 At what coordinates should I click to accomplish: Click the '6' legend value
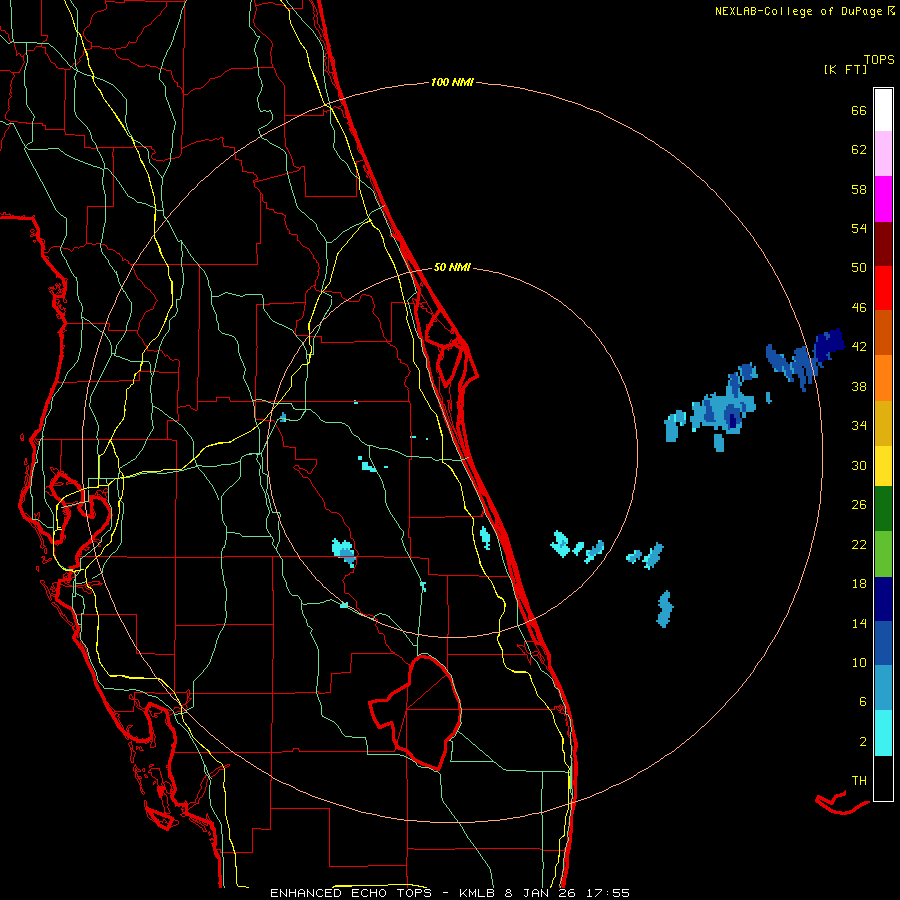click(863, 702)
